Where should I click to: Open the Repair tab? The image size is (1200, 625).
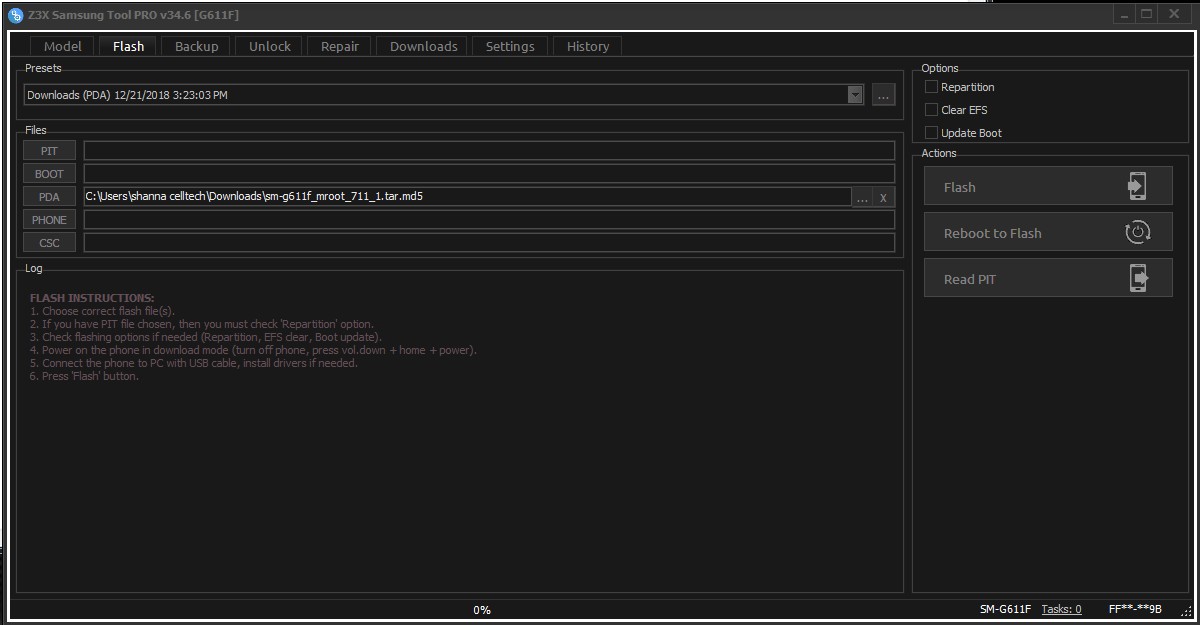coord(340,46)
